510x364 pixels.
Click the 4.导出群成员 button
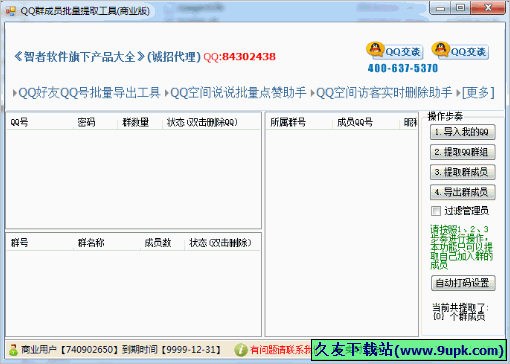point(463,192)
